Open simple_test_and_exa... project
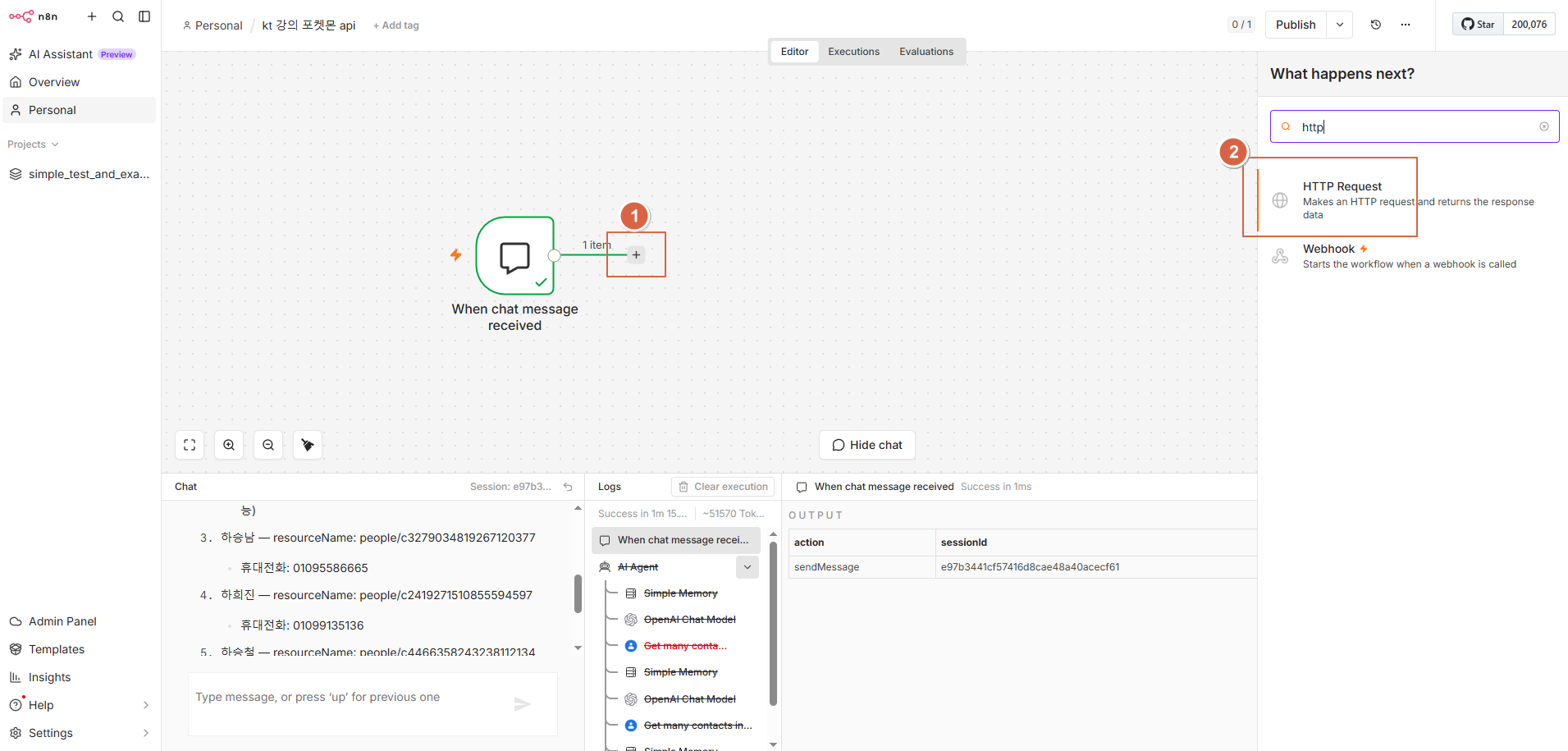 pos(79,174)
